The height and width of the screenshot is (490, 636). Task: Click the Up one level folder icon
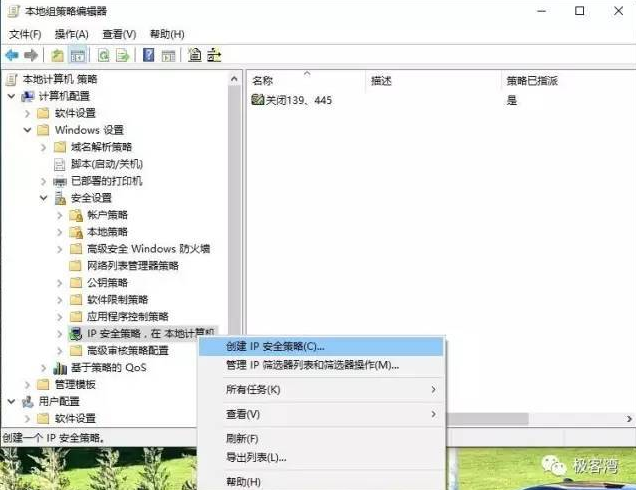tap(58, 55)
